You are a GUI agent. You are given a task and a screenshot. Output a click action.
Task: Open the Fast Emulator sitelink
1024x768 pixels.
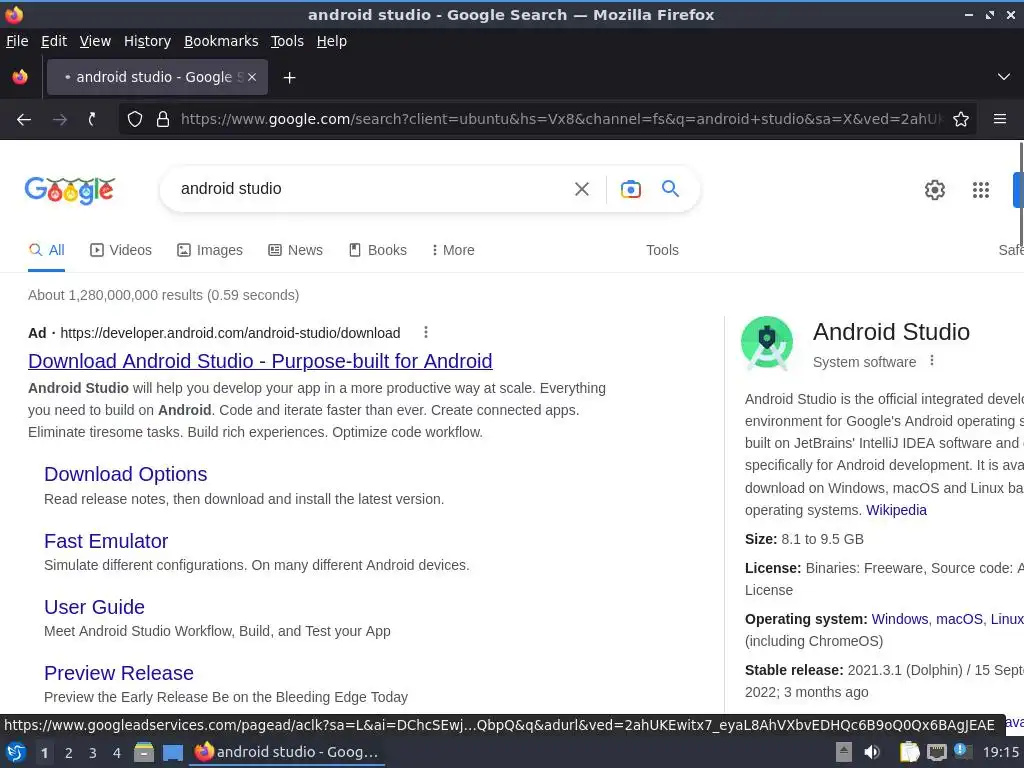(106, 541)
